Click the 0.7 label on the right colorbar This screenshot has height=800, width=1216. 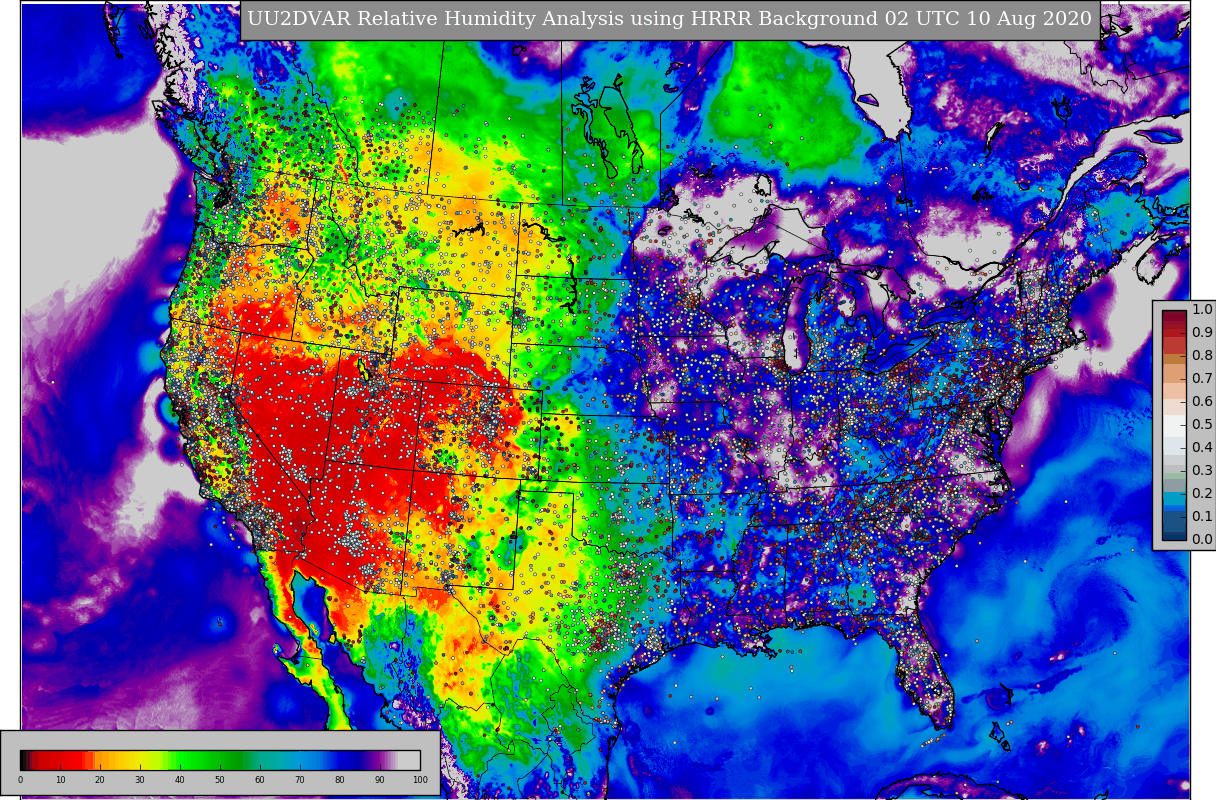[1202, 379]
